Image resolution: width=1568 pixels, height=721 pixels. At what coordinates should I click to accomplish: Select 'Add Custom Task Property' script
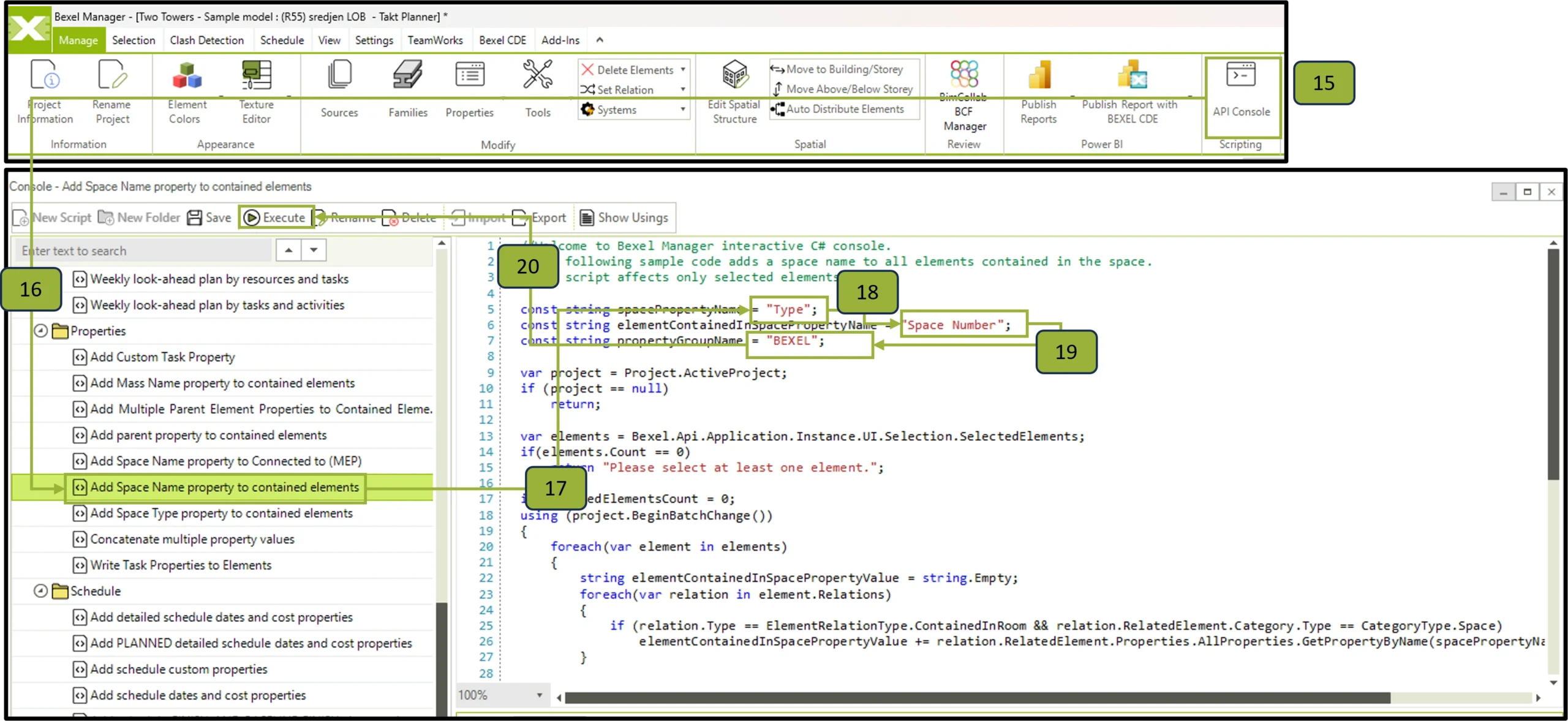[x=162, y=357]
